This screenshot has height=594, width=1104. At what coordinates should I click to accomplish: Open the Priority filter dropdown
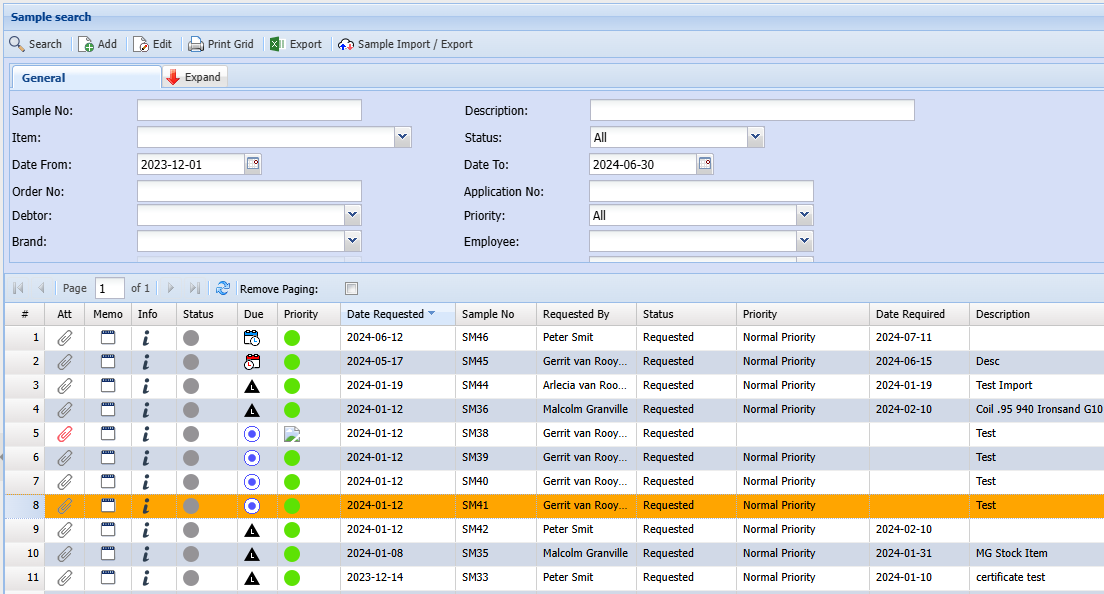point(804,216)
